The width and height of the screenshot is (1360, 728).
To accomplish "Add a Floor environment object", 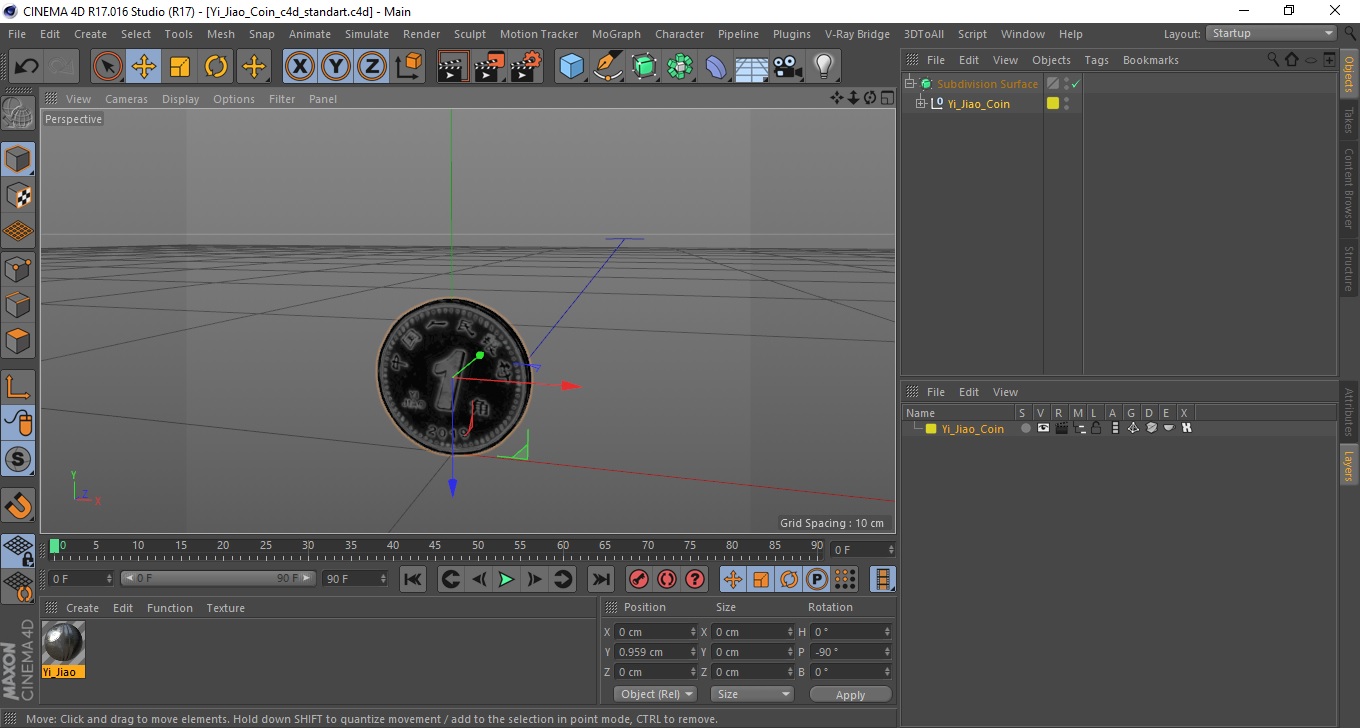I will point(751,67).
